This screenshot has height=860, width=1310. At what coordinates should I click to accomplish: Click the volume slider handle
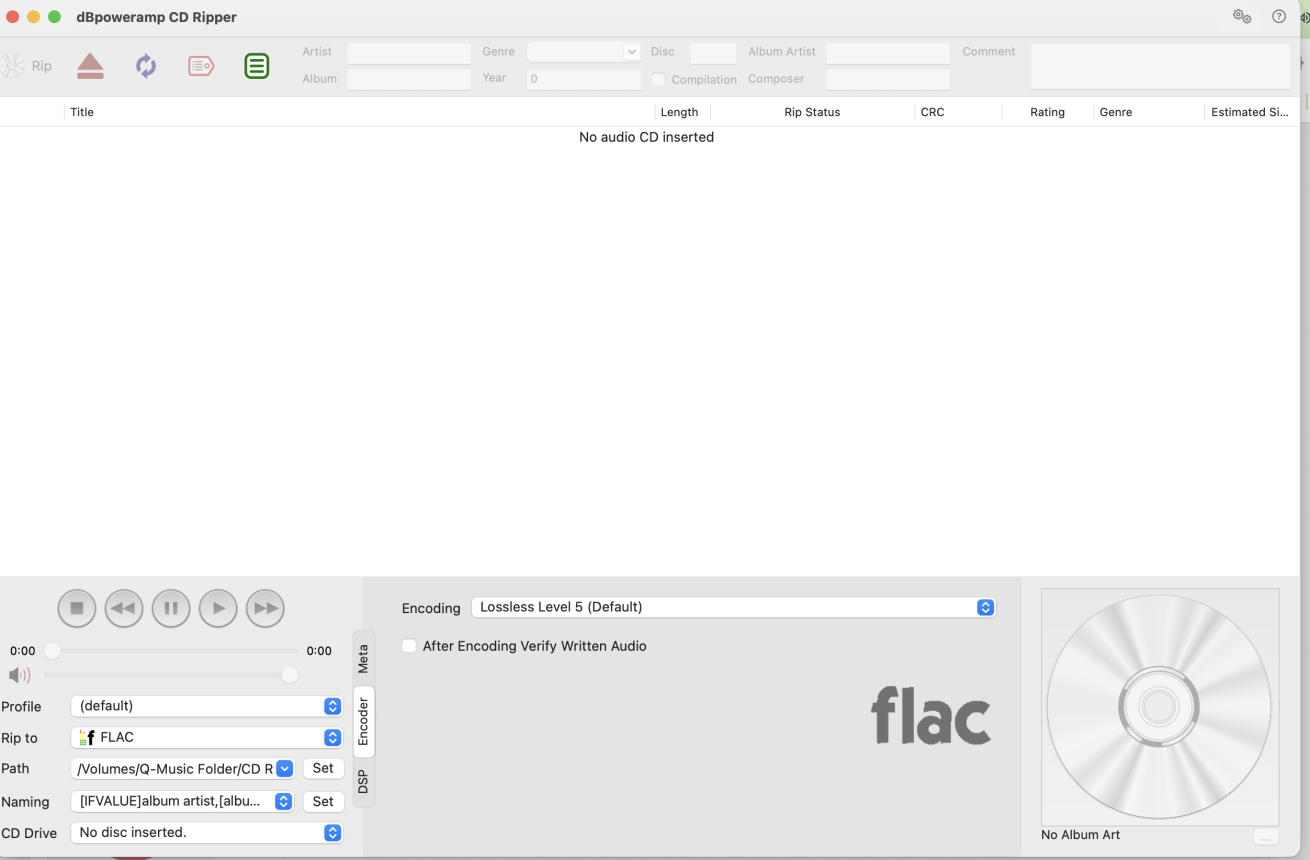point(290,675)
